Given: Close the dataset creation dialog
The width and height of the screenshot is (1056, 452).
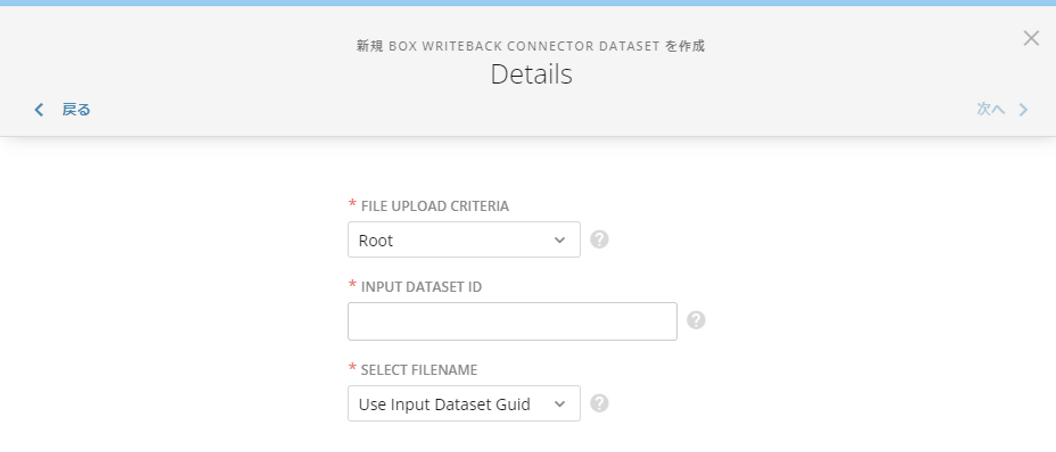Looking at the screenshot, I should pyautogui.click(x=1031, y=38).
